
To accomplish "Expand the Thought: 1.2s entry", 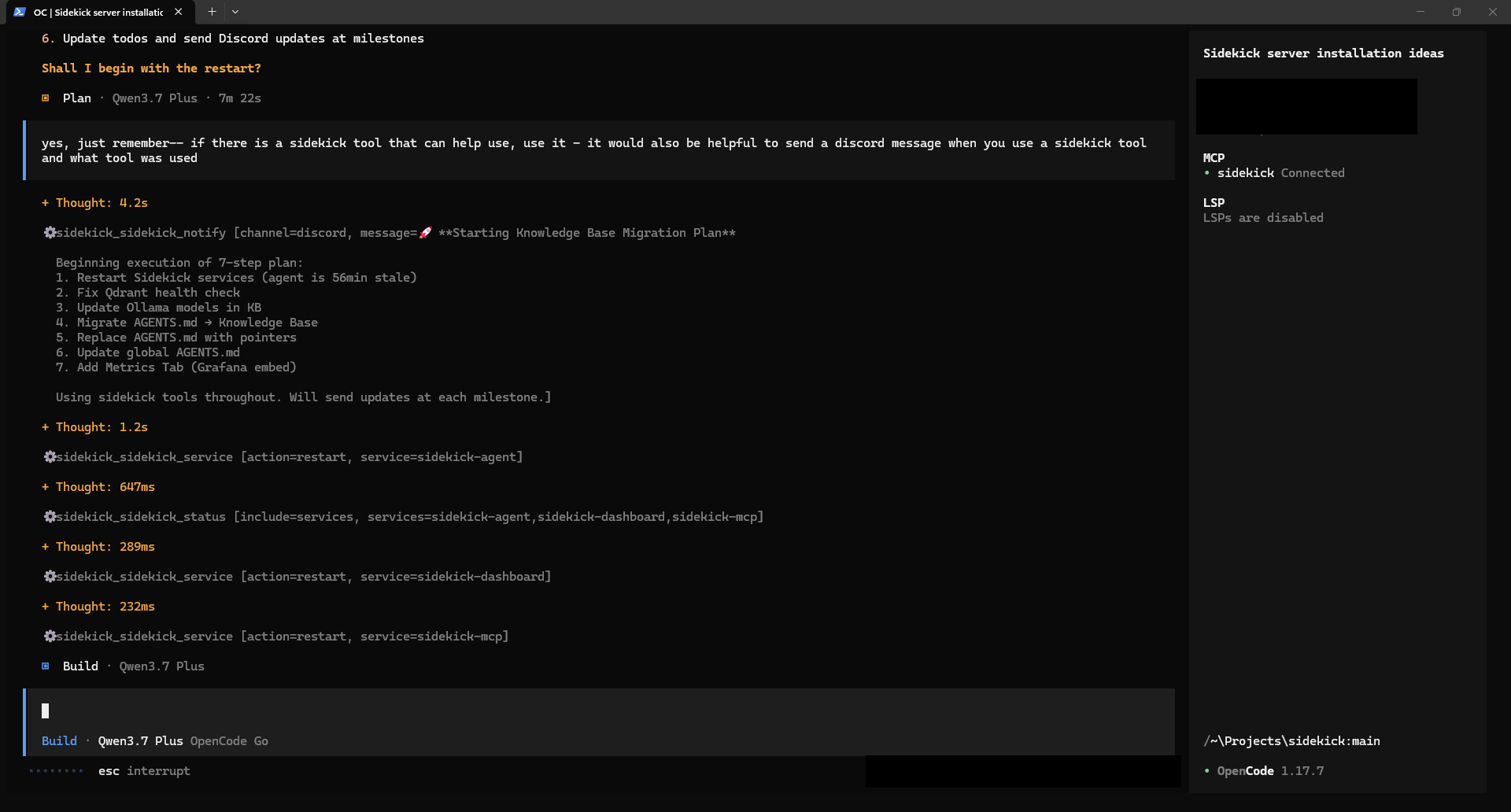I will [x=94, y=427].
